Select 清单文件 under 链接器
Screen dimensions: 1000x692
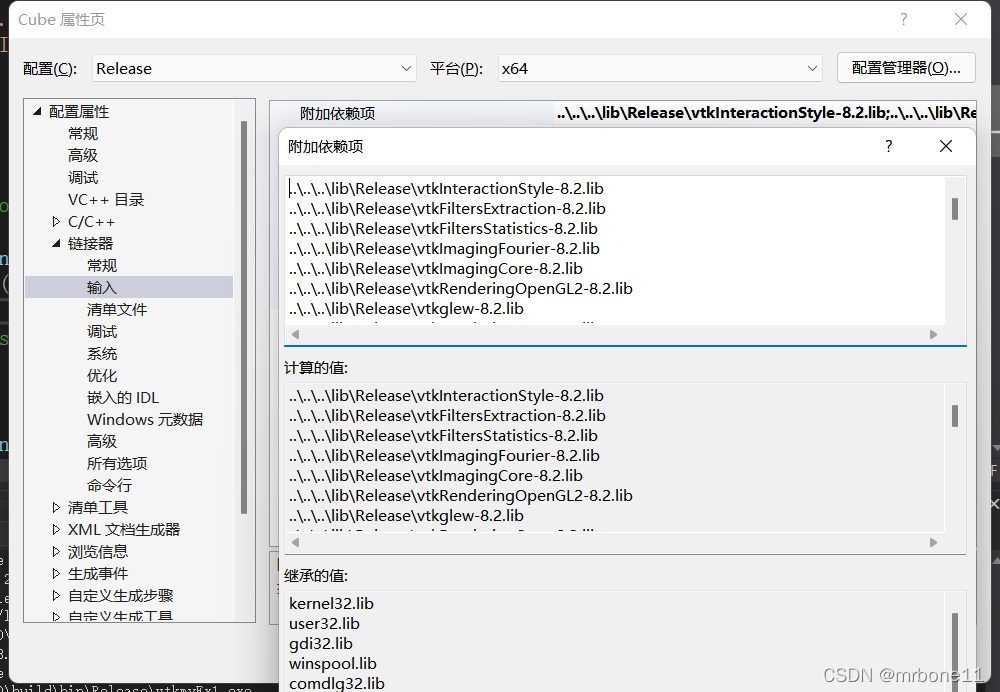117,310
